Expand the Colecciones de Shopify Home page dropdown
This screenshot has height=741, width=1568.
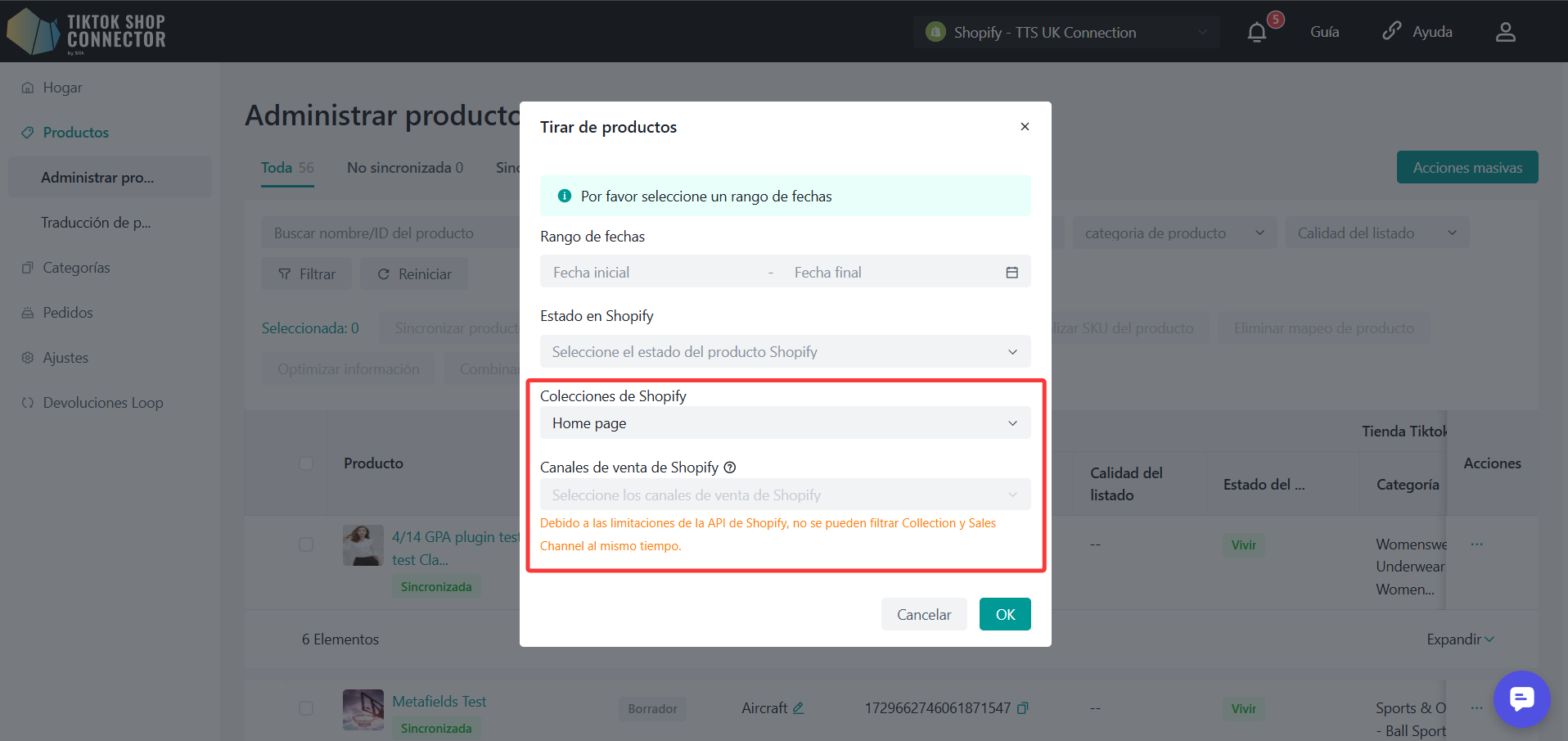click(x=784, y=423)
